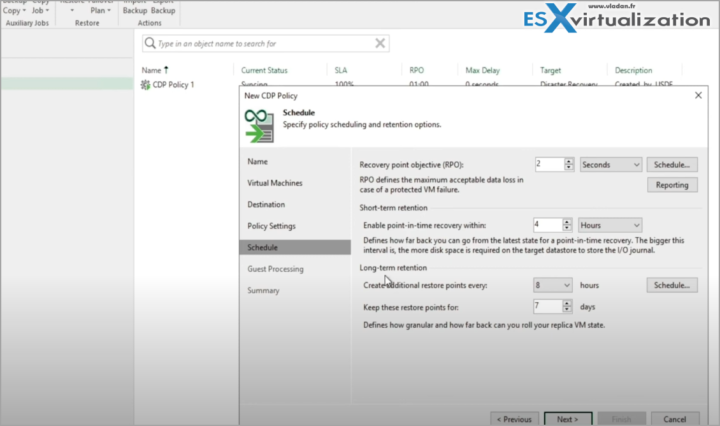This screenshot has height=426, width=720.
Task: Open the short-term retention Hours dropdown
Action: pyautogui.click(x=609, y=226)
